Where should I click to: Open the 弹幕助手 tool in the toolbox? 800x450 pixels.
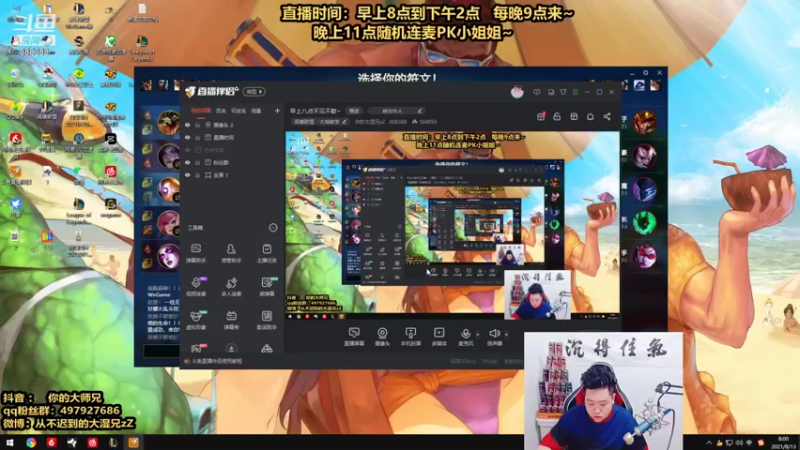click(196, 253)
